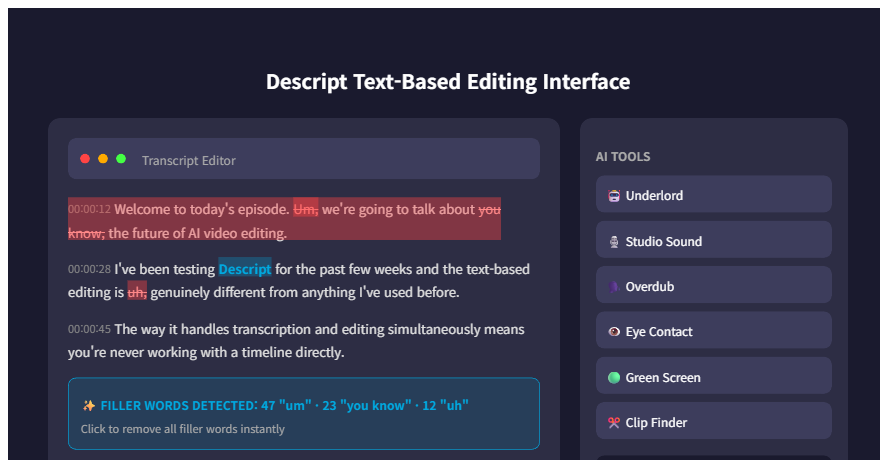Screen dimensions: 880x460
Task: Click "genuinely different from anything I've used before."
Action: pyautogui.click(x=305, y=292)
